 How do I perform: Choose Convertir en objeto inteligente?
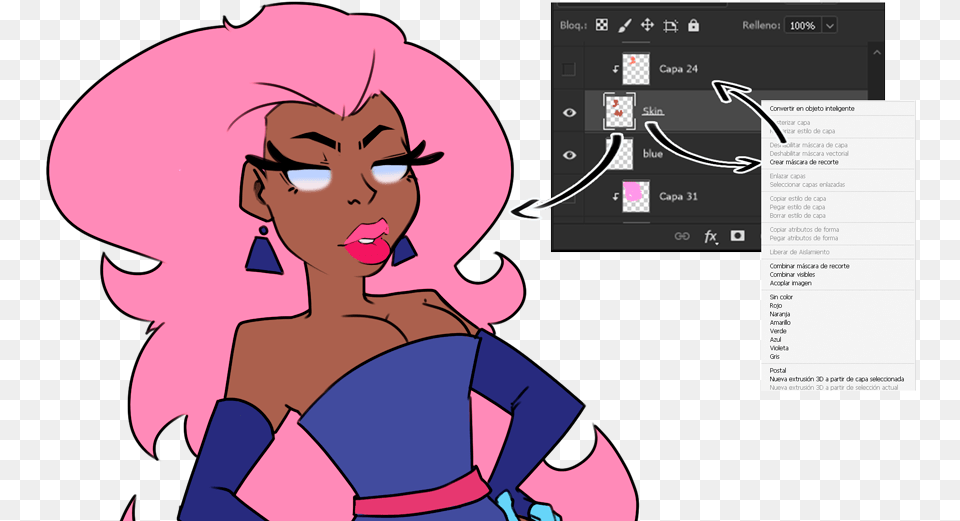coord(812,108)
